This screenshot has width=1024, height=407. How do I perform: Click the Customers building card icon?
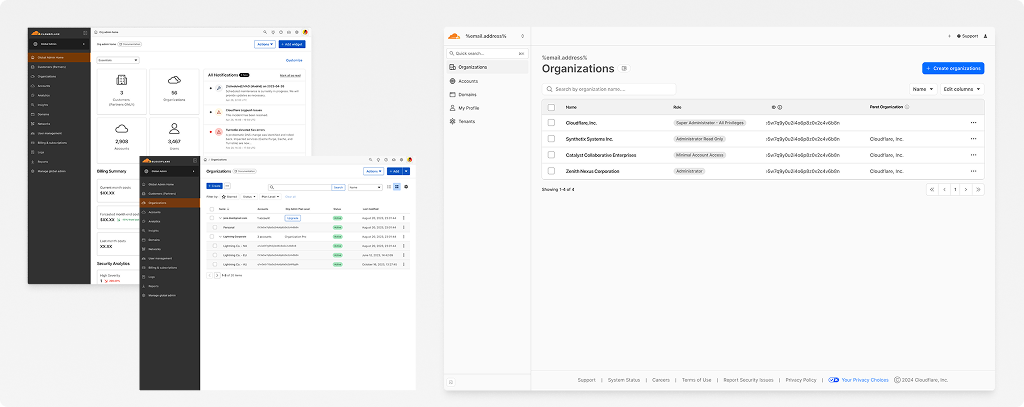point(121,80)
